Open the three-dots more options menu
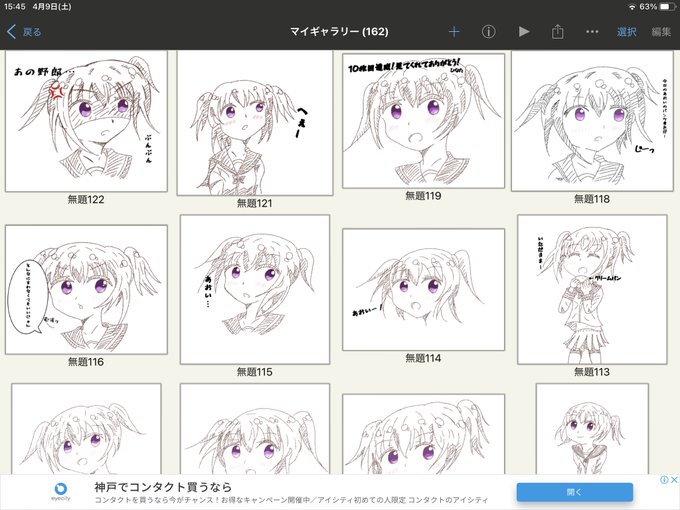Screen dimensions: 680x510 pos(592,32)
